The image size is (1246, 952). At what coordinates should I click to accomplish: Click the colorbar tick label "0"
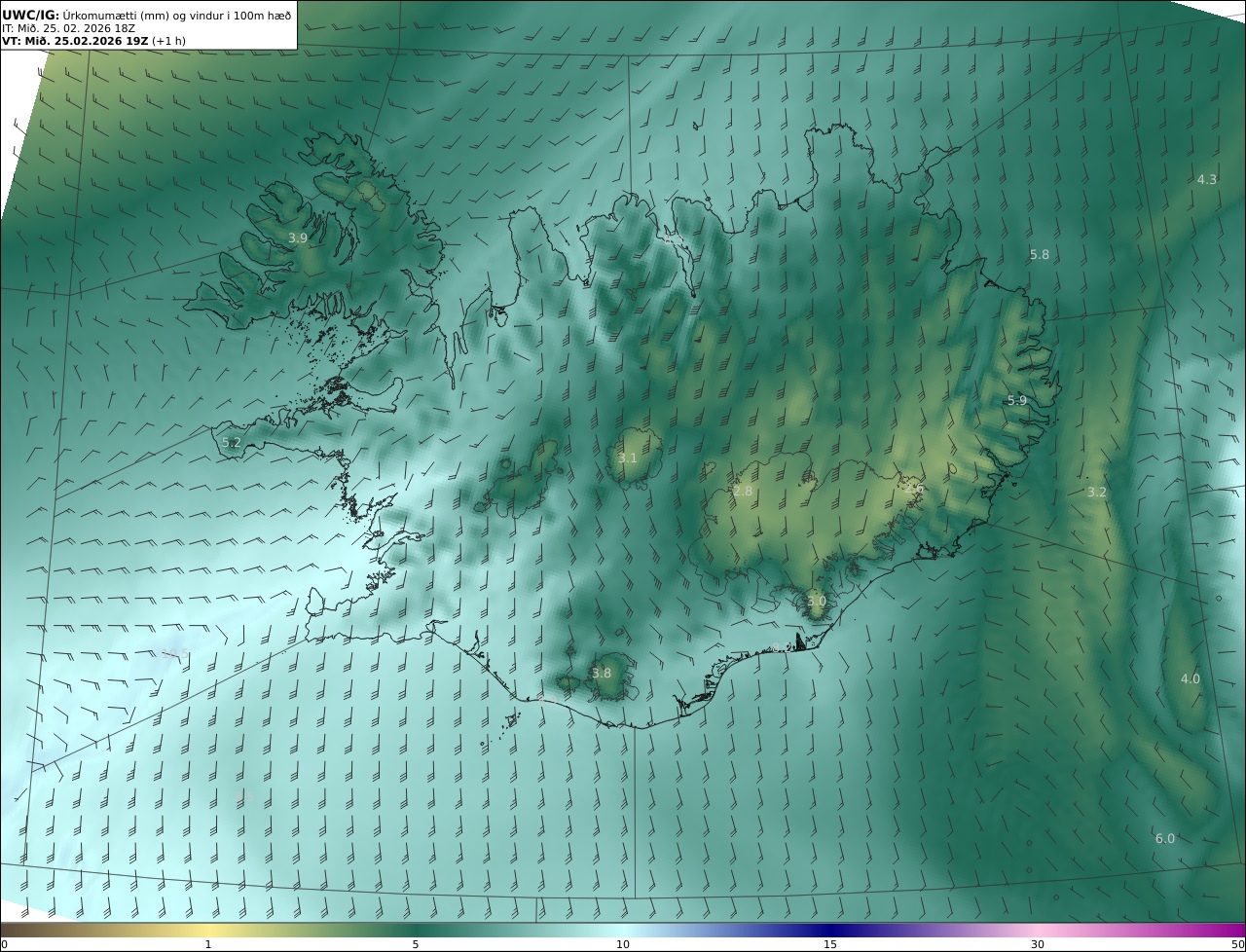4,944
